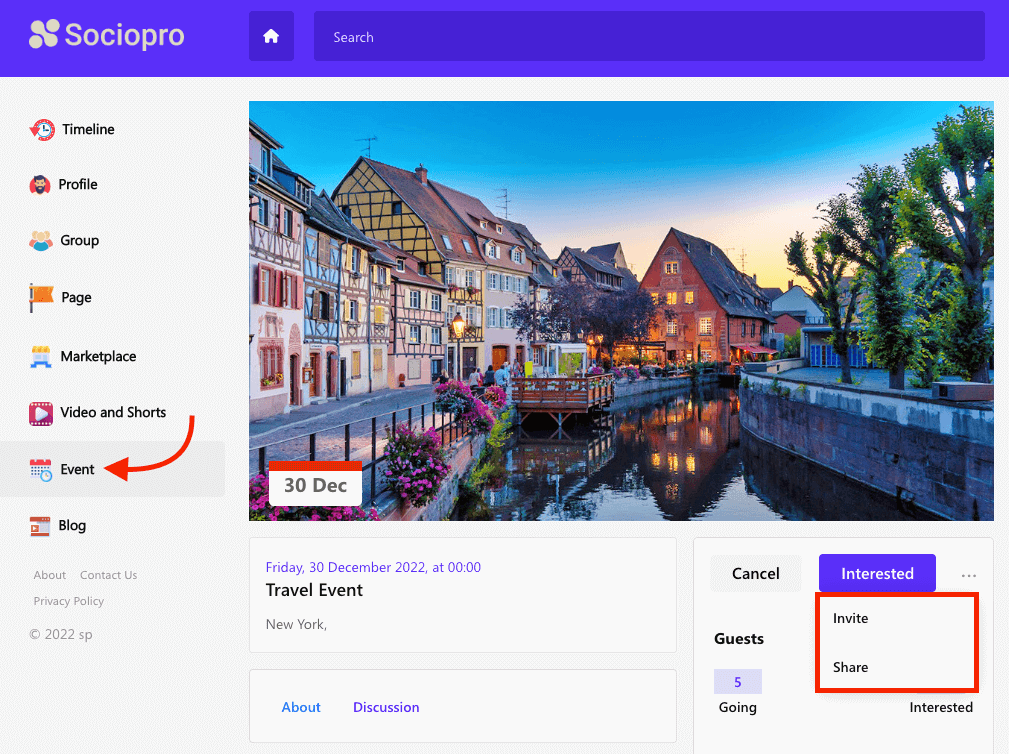Switch to the Discussion tab
The height and width of the screenshot is (754, 1009).
click(x=386, y=707)
